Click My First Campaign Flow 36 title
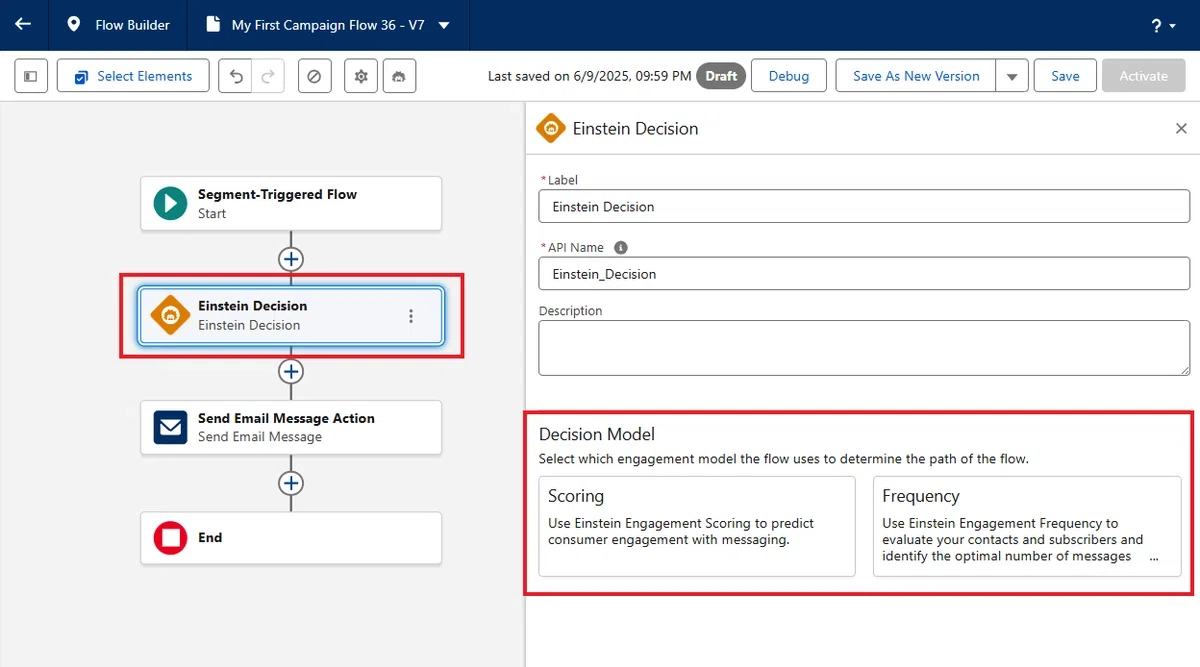Viewport: 1200px width, 667px height. point(328,25)
